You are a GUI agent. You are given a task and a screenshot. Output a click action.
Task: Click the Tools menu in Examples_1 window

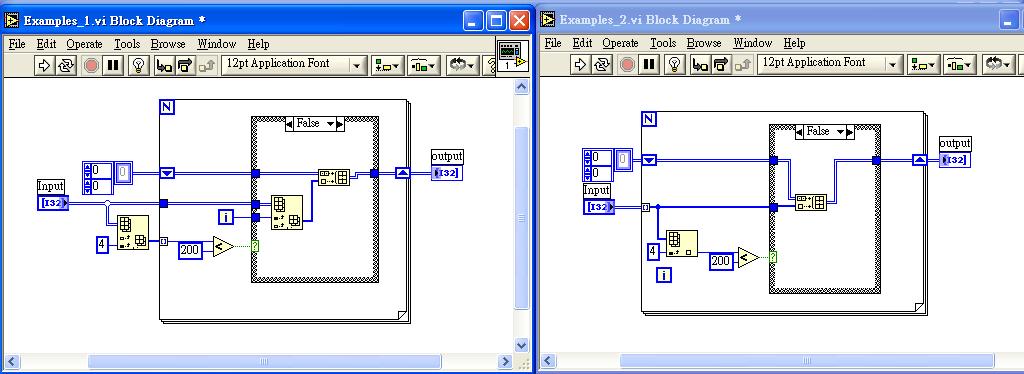pyautogui.click(x=127, y=44)
